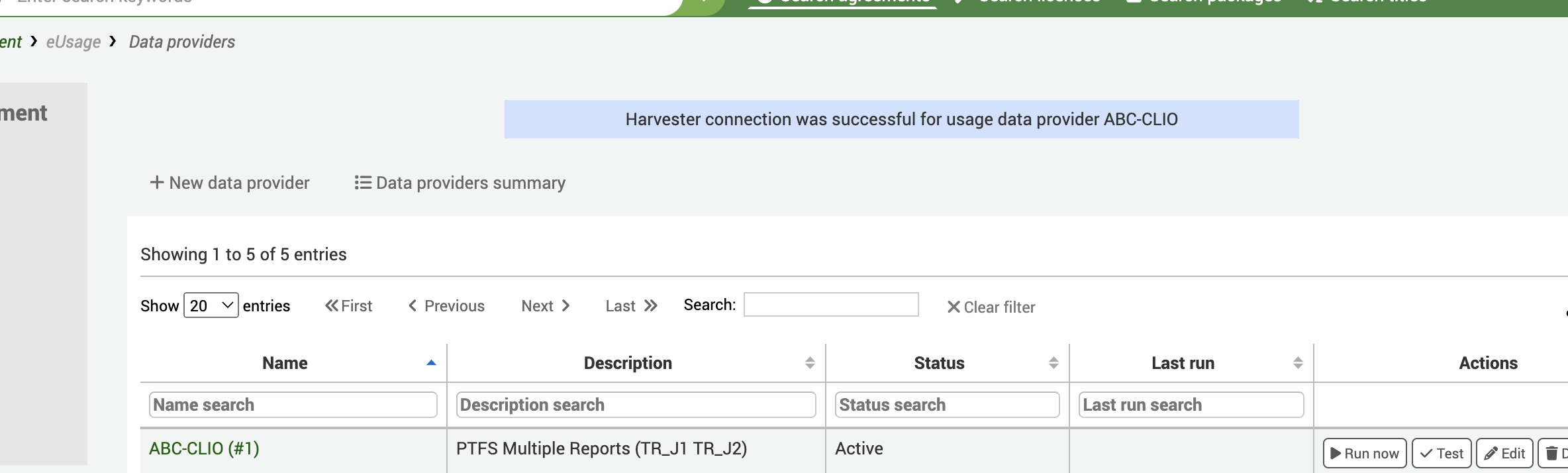1568x473 pixels.
Task: Jump to the First page of entries
Action: [349, 306]
